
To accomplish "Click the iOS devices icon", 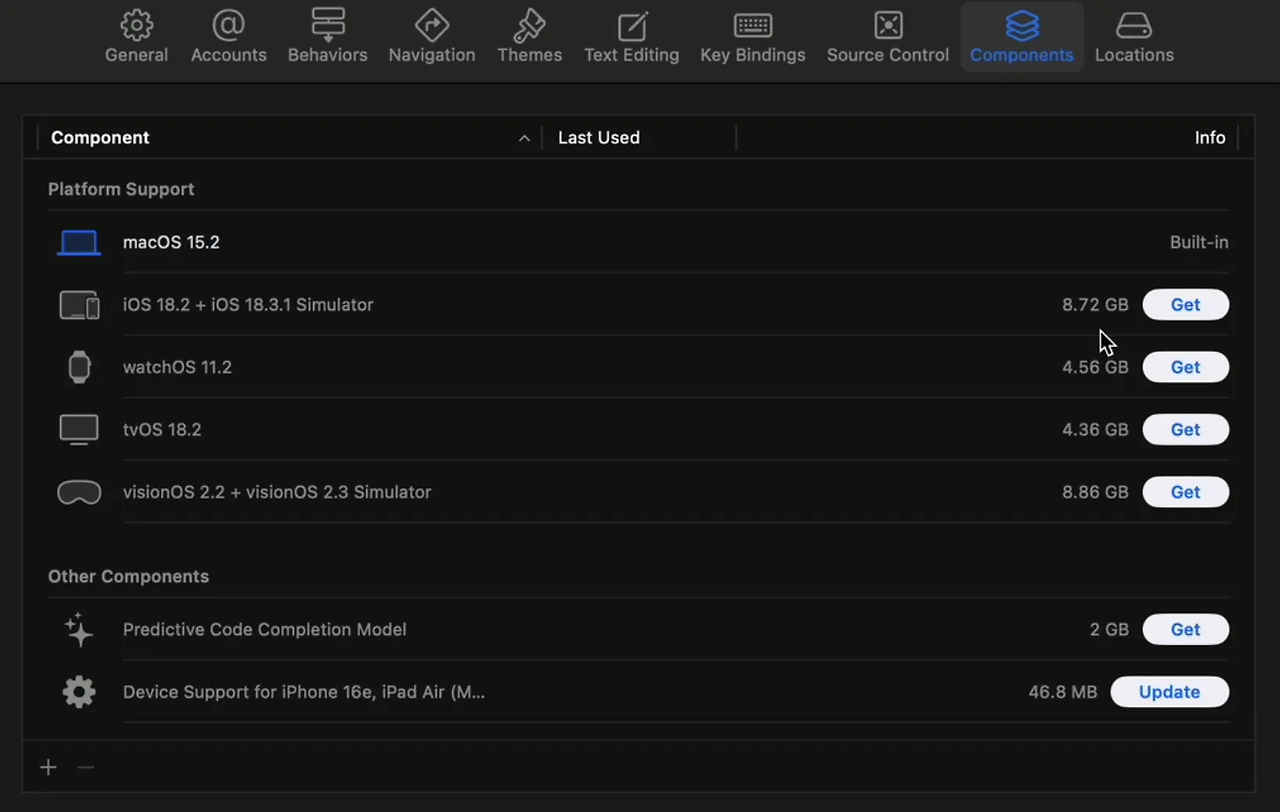I will [79, 305].
